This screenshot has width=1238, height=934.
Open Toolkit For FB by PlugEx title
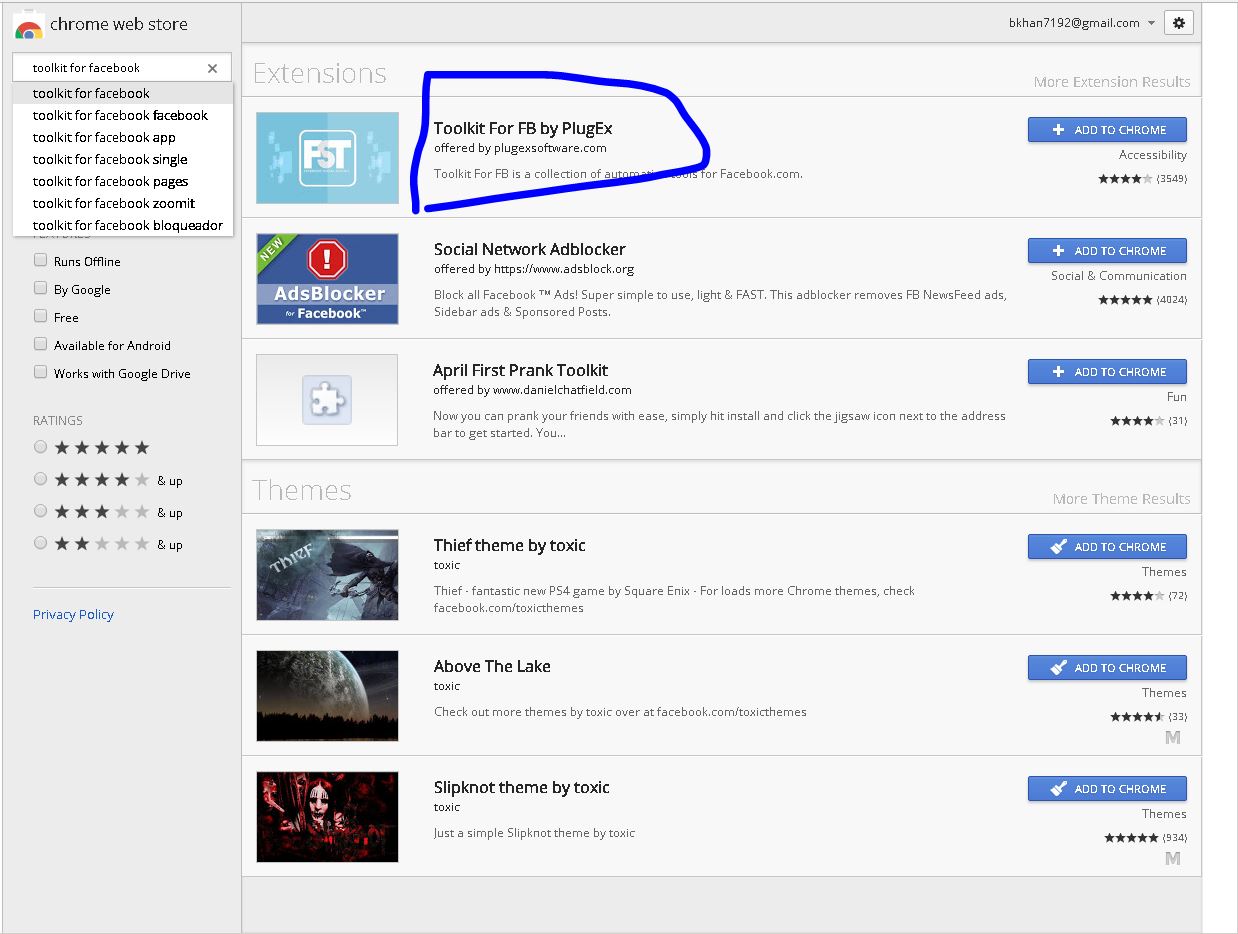523,128
